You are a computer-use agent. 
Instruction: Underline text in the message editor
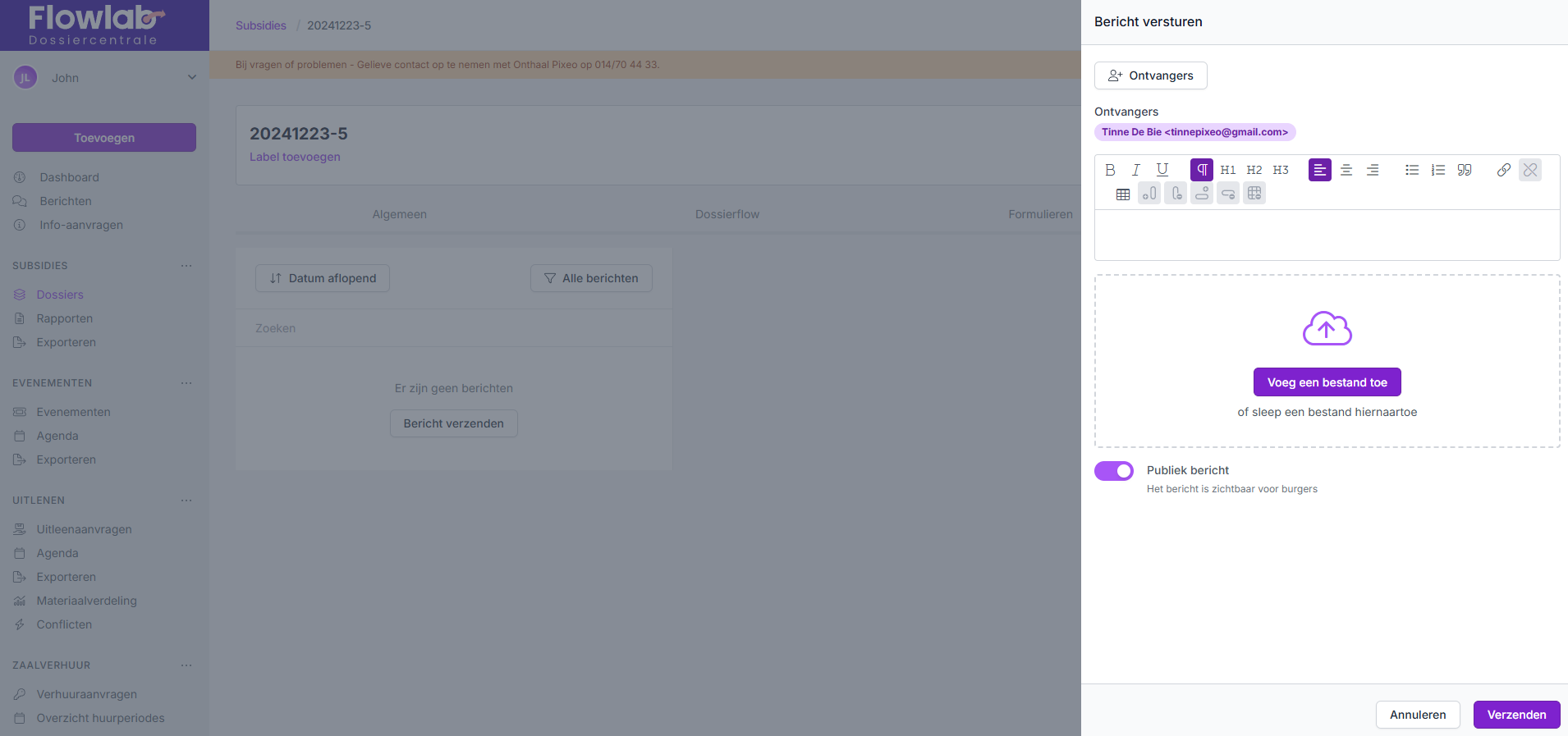coord(1162,170)
